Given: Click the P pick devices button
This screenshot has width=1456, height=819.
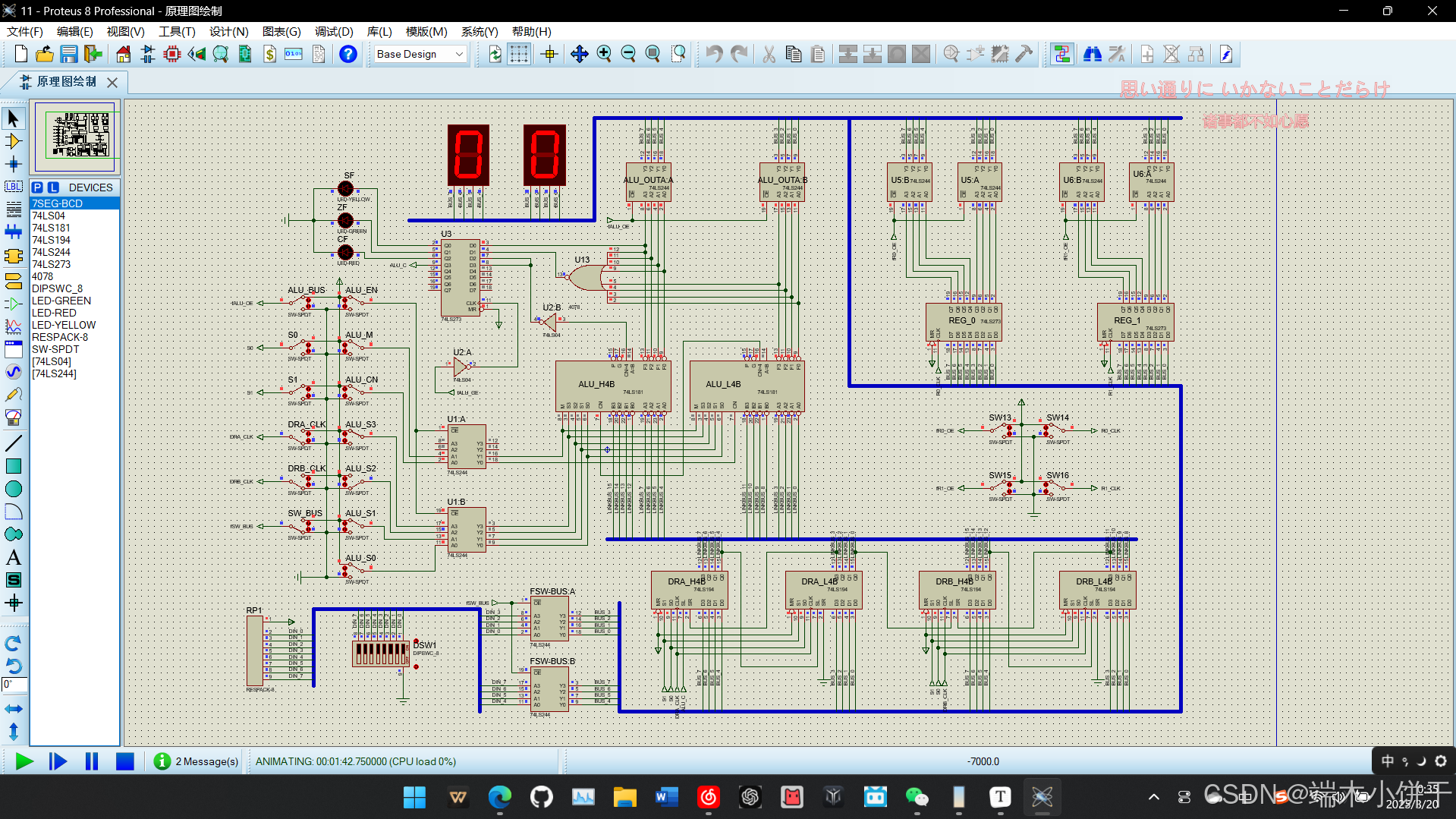Looking at the screenshot, I should pos(37,187).
